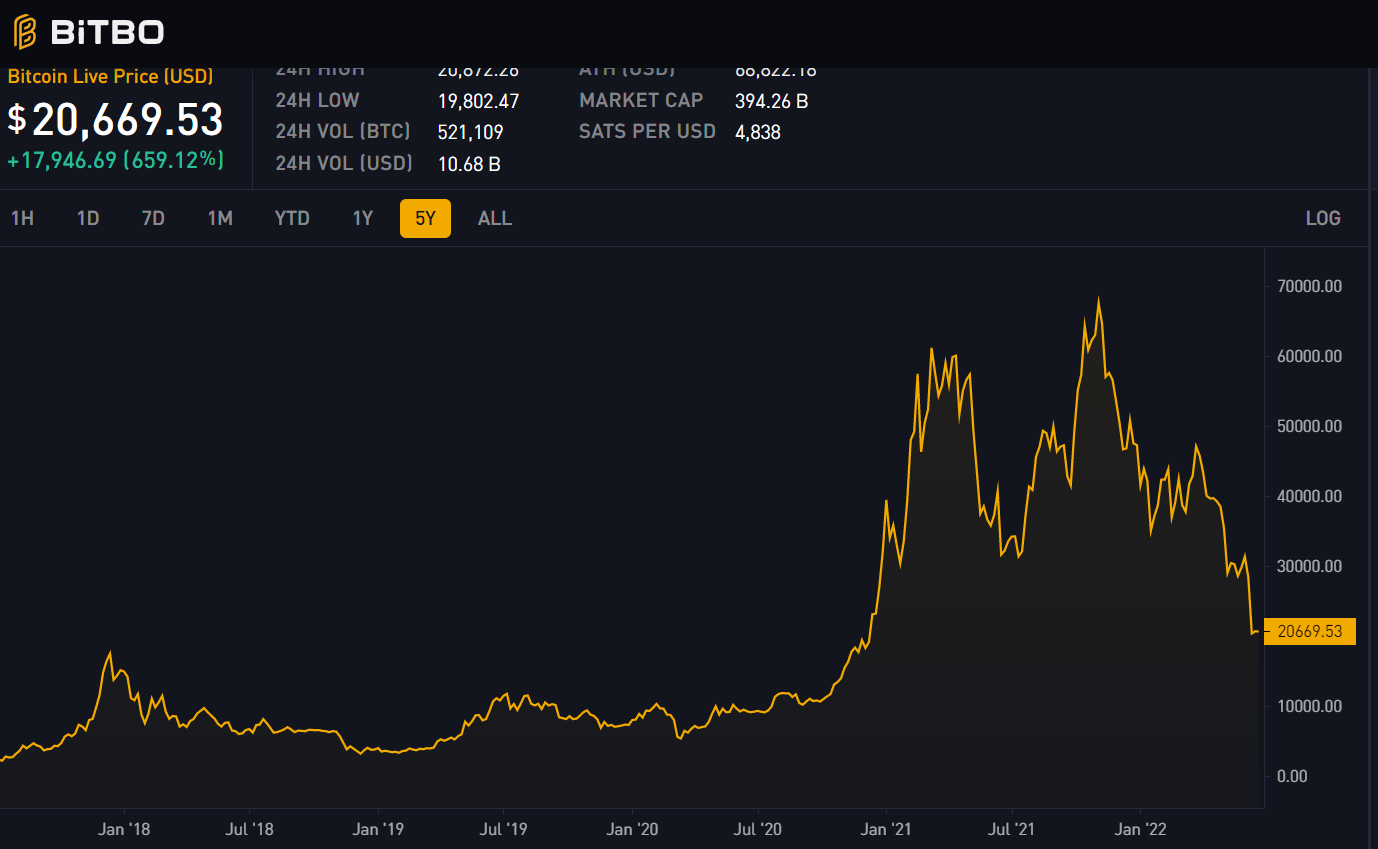Click the 24H VOL (BTC) value 521,109
1378x849 pixels.
470,132
